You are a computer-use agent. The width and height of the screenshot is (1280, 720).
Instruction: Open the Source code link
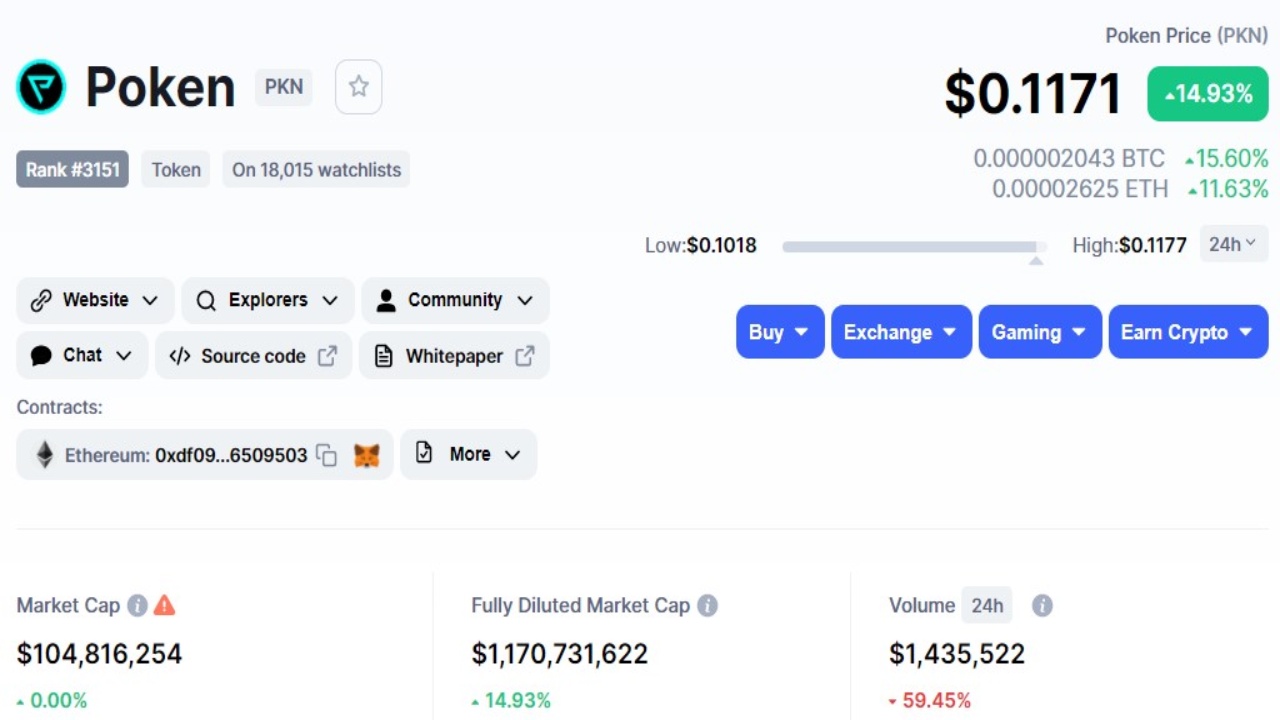[253, 355]
